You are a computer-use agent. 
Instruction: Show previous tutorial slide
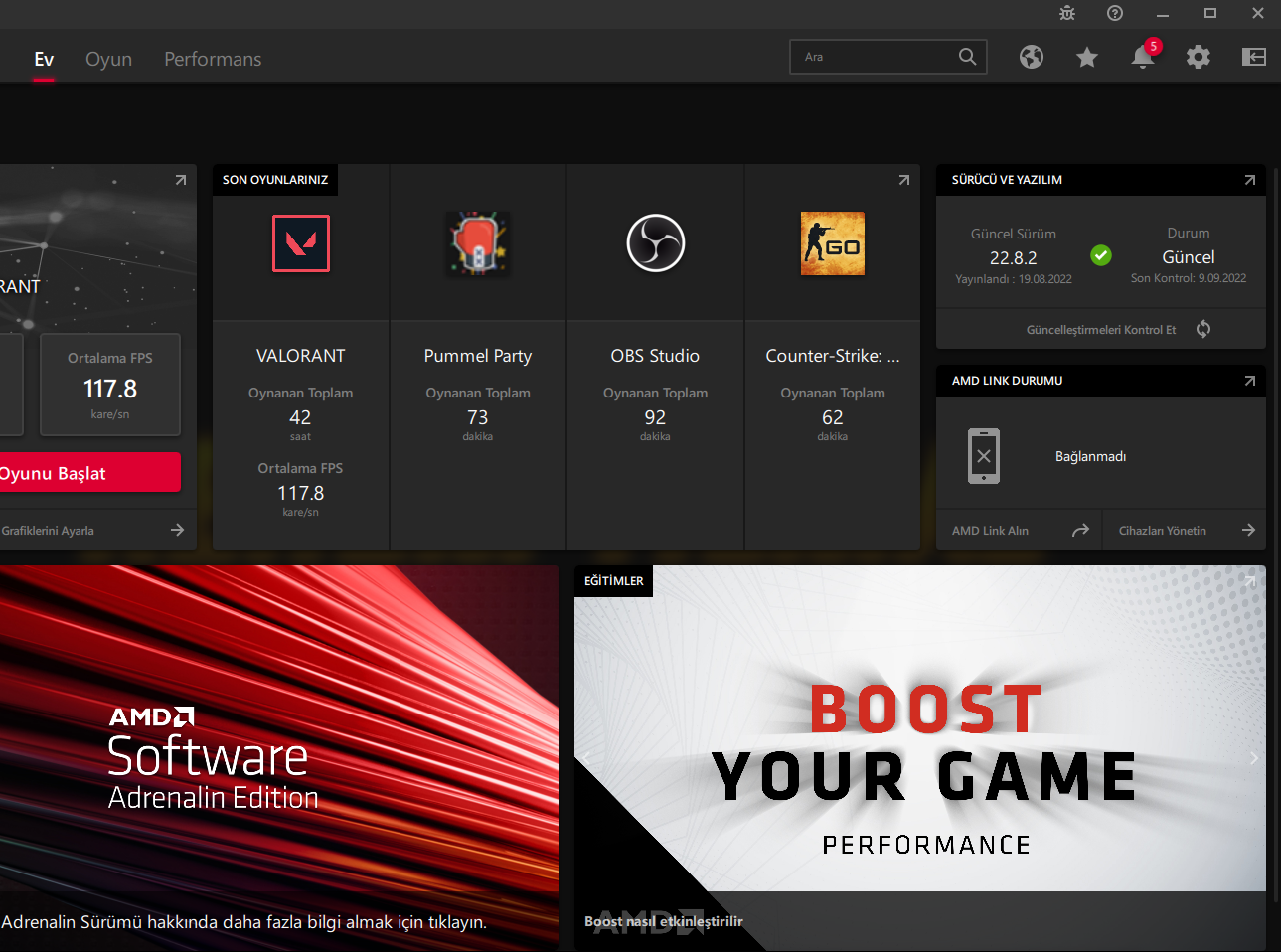click(x=586, y=758)
